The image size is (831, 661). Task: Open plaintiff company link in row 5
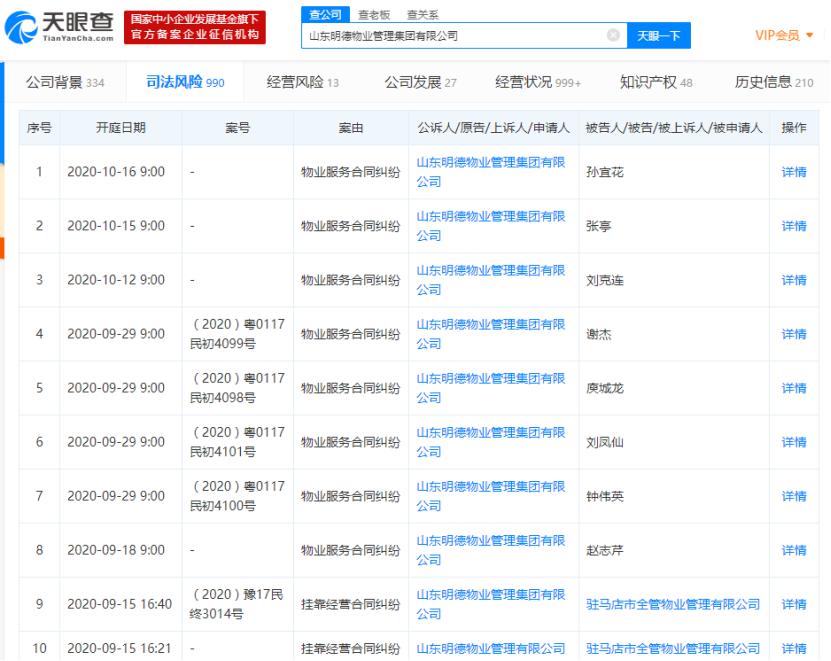point(491,388)
